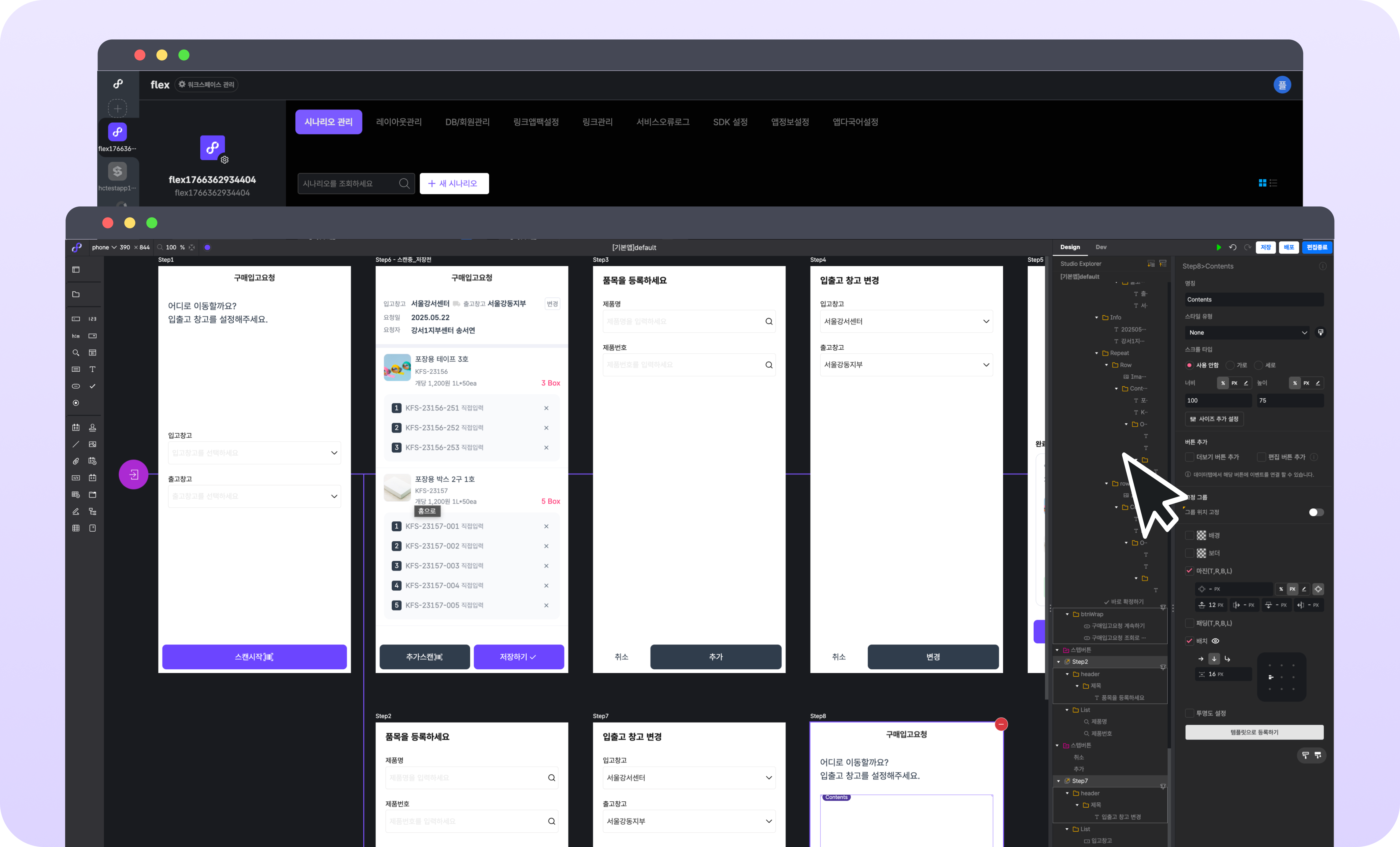The image size is (1400, 847).
Task: Toggle the 배치 eye visibility icon
Action: coord(1215,641)
